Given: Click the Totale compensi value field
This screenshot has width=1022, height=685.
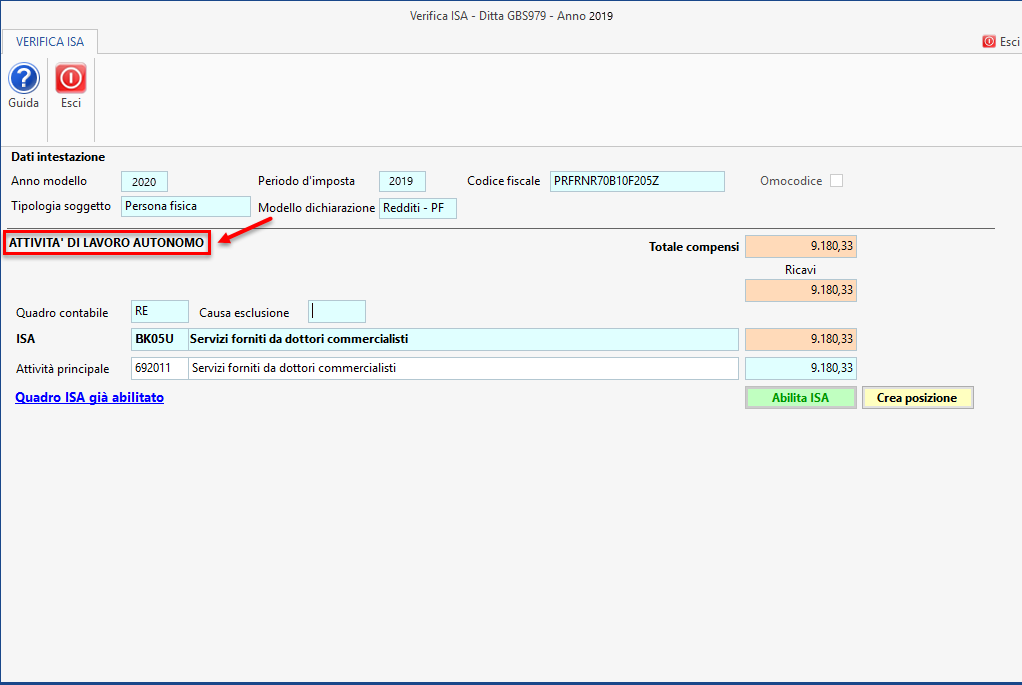Looking at the screenshot, I should tap(800, 246).
